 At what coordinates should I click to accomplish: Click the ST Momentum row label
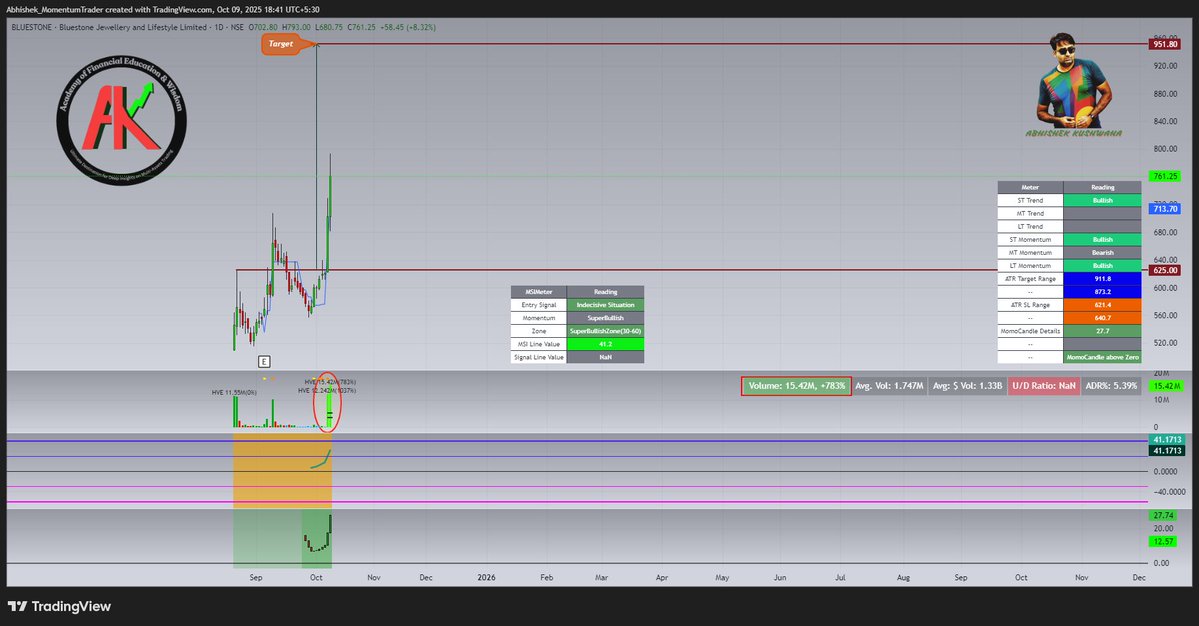1030,239
